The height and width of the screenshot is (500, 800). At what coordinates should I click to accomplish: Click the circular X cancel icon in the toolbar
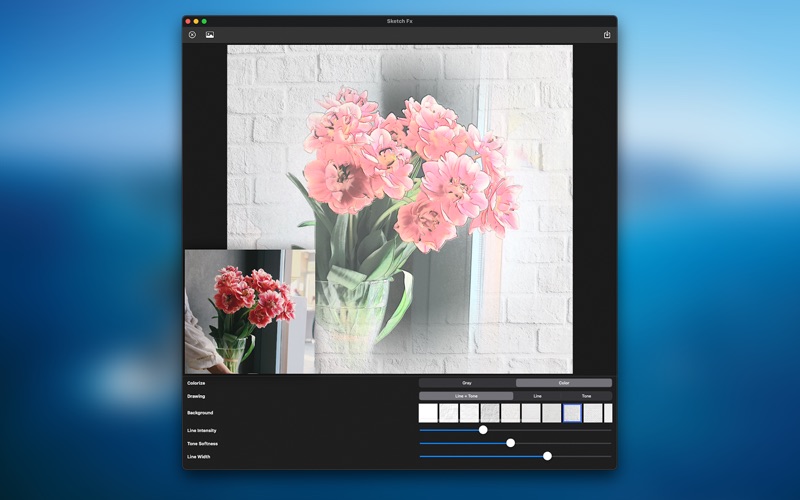pos(192,35)
